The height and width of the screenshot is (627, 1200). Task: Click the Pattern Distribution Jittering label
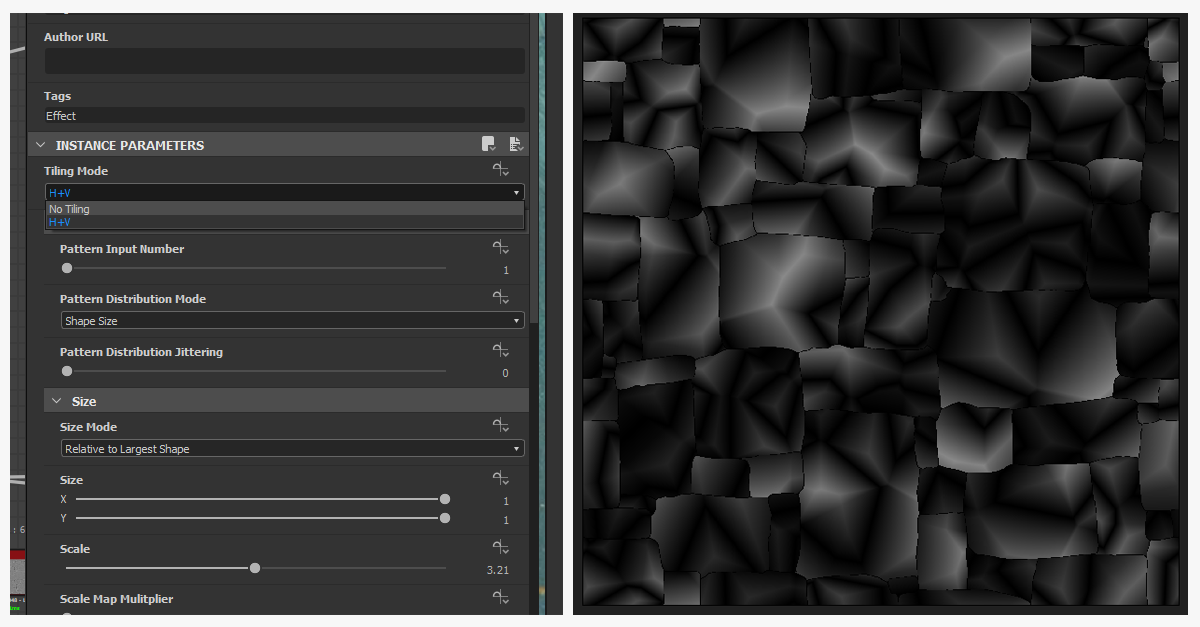[x=141, y=352]
